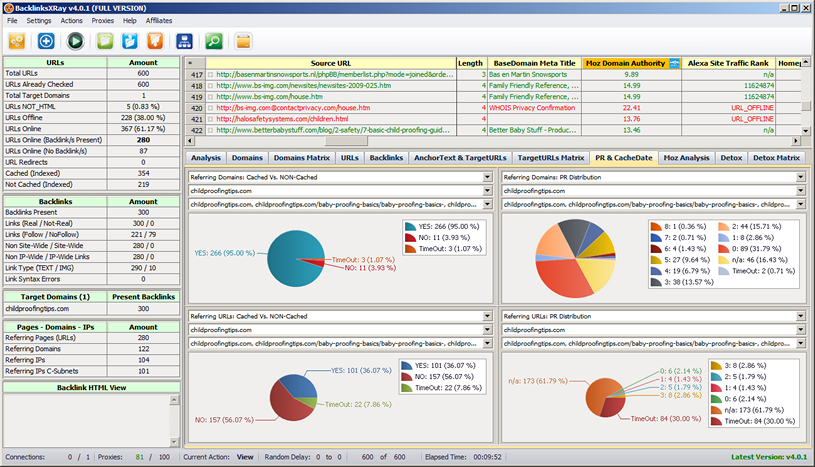
Task: Open the Proxies menu
Action: 102,21
